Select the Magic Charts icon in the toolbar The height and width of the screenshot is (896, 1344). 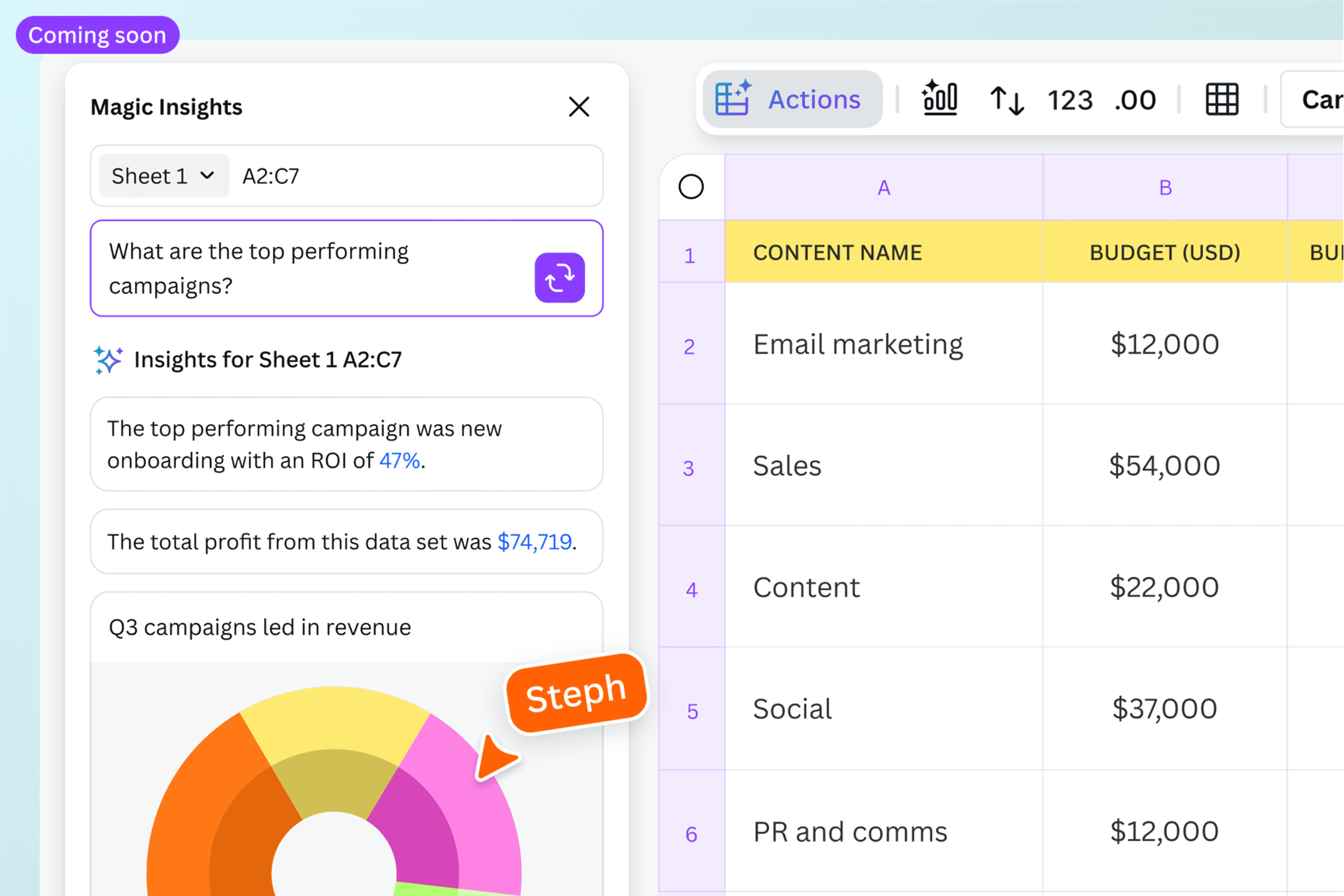[939, 99]
